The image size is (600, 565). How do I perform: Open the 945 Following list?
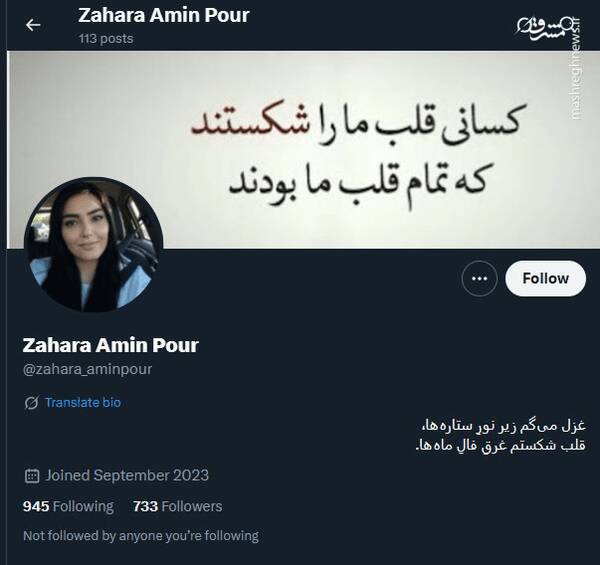pos(68,506)
